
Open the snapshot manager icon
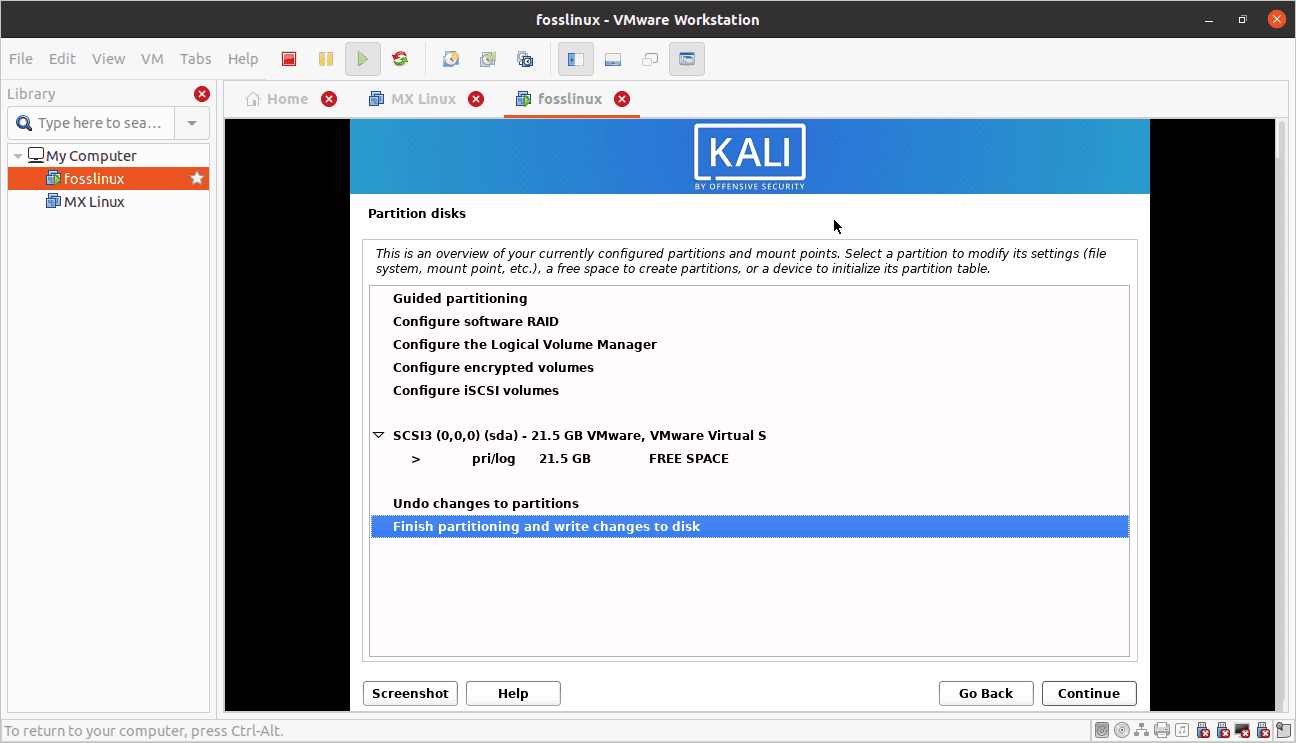(525, 59)
